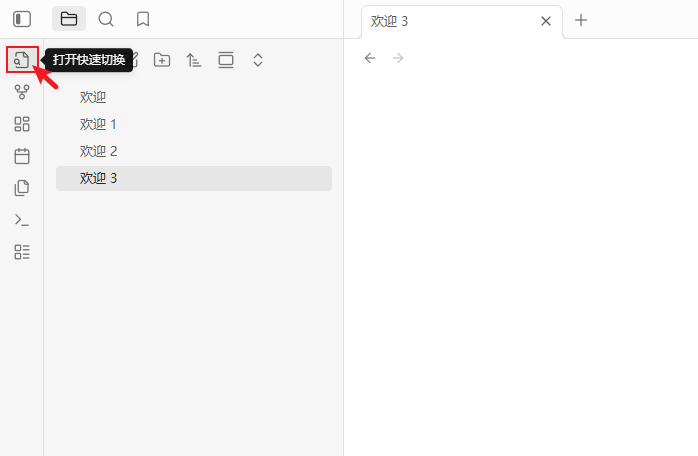Select the 欢迎 2 note in list
698x456 pixels.
pos(99,151)
